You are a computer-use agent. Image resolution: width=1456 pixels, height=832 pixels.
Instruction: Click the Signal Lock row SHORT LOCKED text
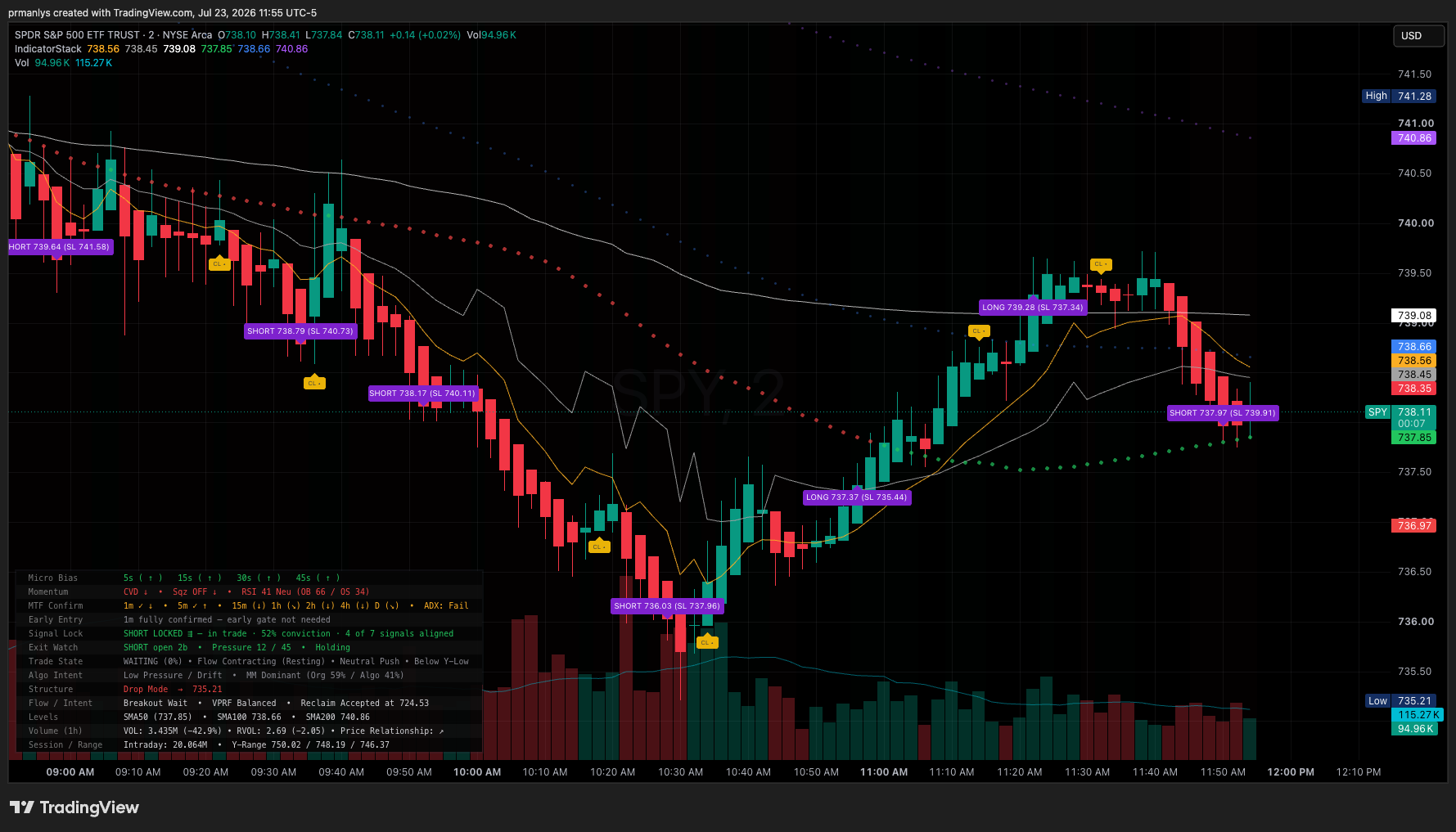pyautogui.click(x=153, y=634)
